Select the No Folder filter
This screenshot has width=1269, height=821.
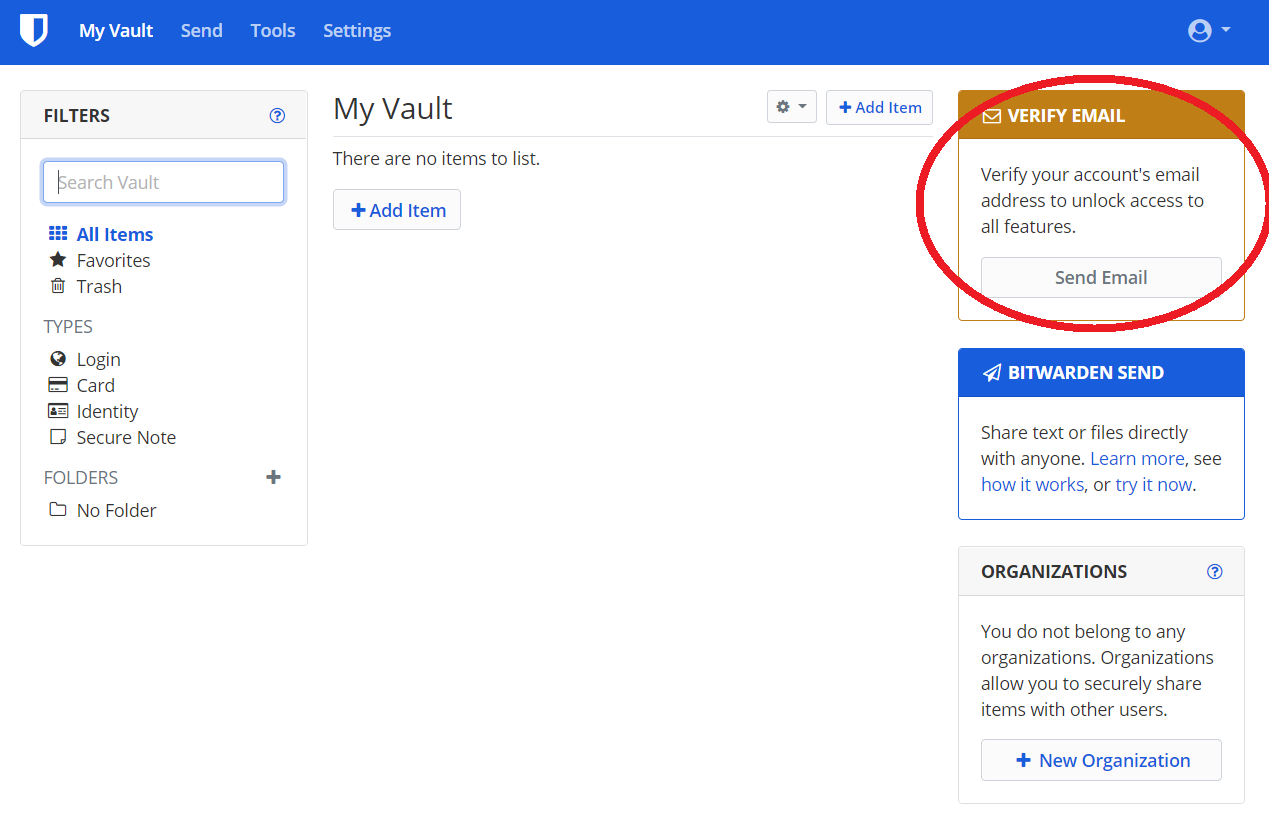tap(116, 510)
